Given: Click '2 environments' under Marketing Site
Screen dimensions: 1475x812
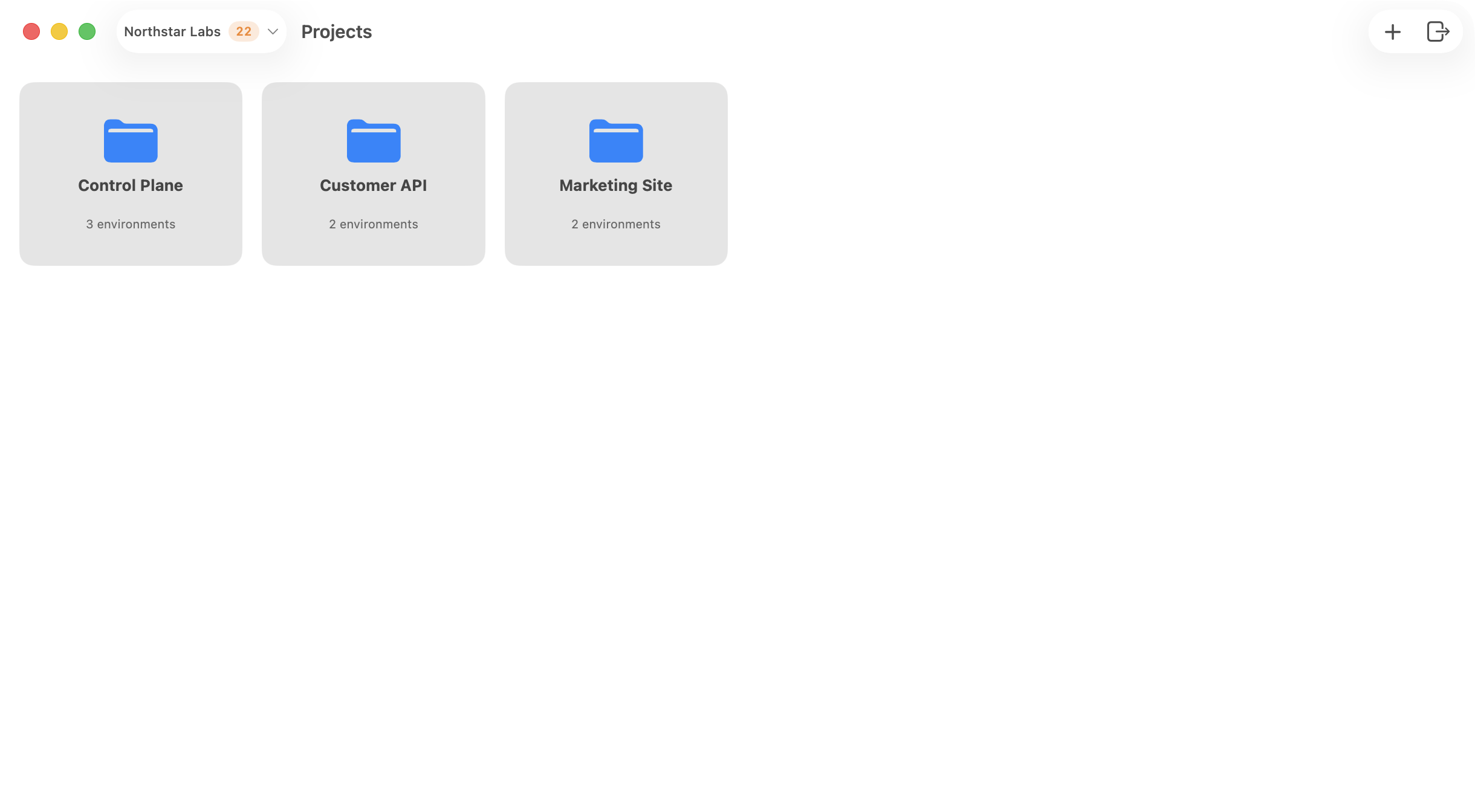Looking at the screenshot, I should pyautogui.click(x=615, y=224).
